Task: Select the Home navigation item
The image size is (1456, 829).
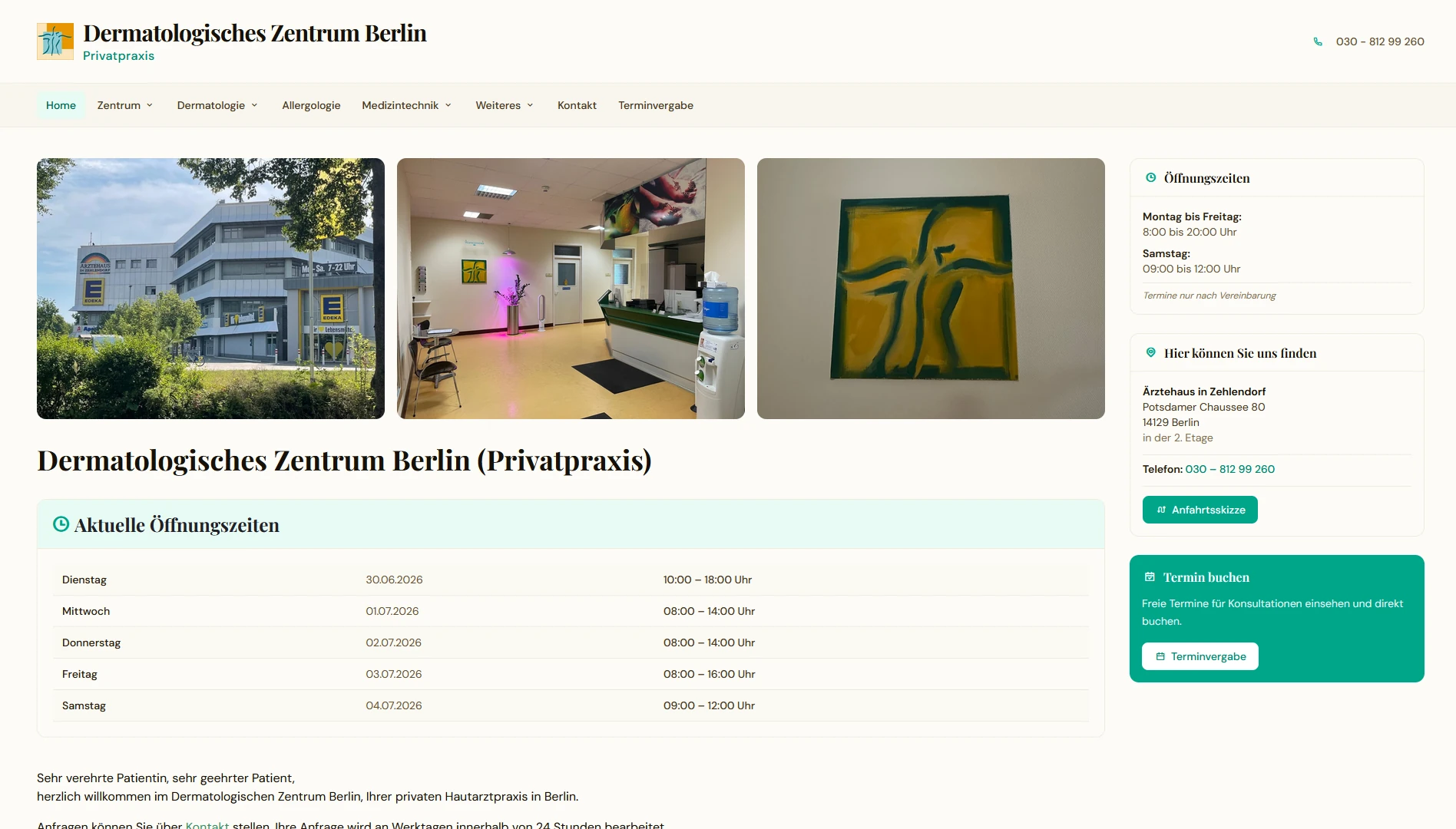Action: click(x=61, y=105)
